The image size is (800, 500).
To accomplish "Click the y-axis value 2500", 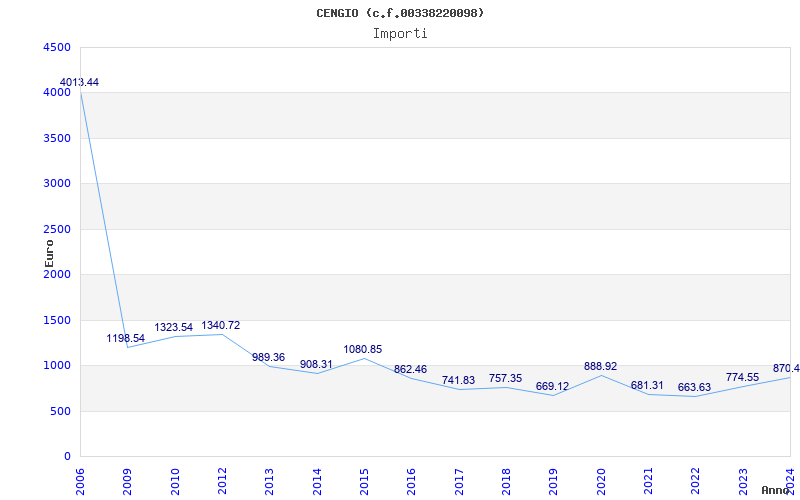I will pos(57,230).
